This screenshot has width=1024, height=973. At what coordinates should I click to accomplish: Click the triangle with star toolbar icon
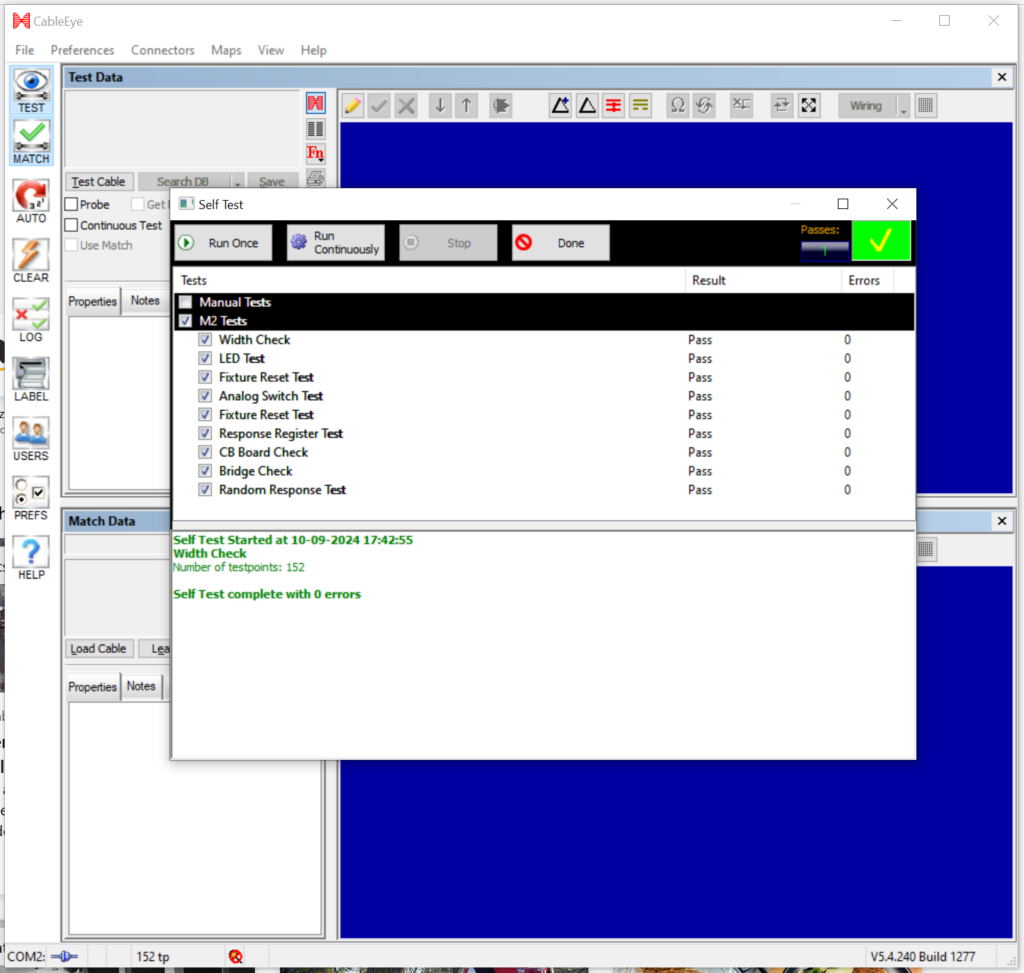pyautogui.click(x=560, y=105)
